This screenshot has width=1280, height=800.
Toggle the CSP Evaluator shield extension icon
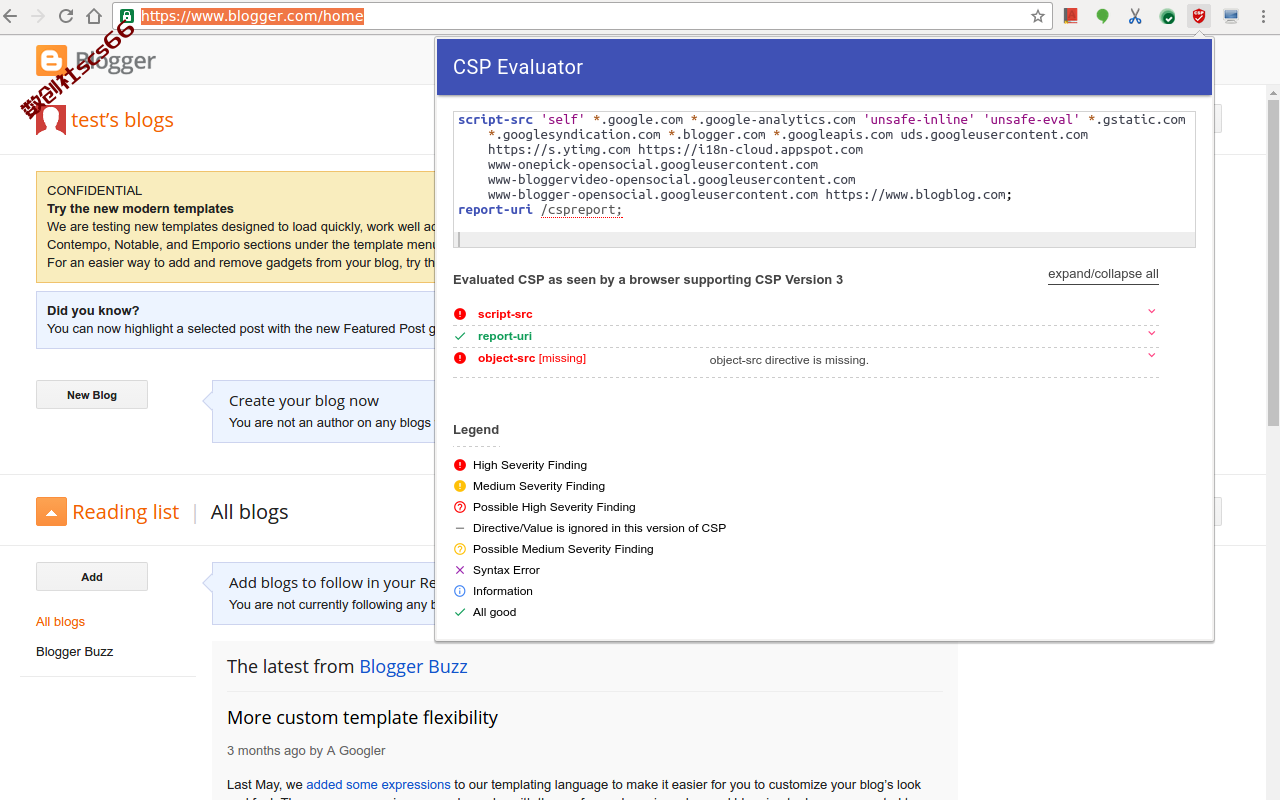[x=1199, y=16]
